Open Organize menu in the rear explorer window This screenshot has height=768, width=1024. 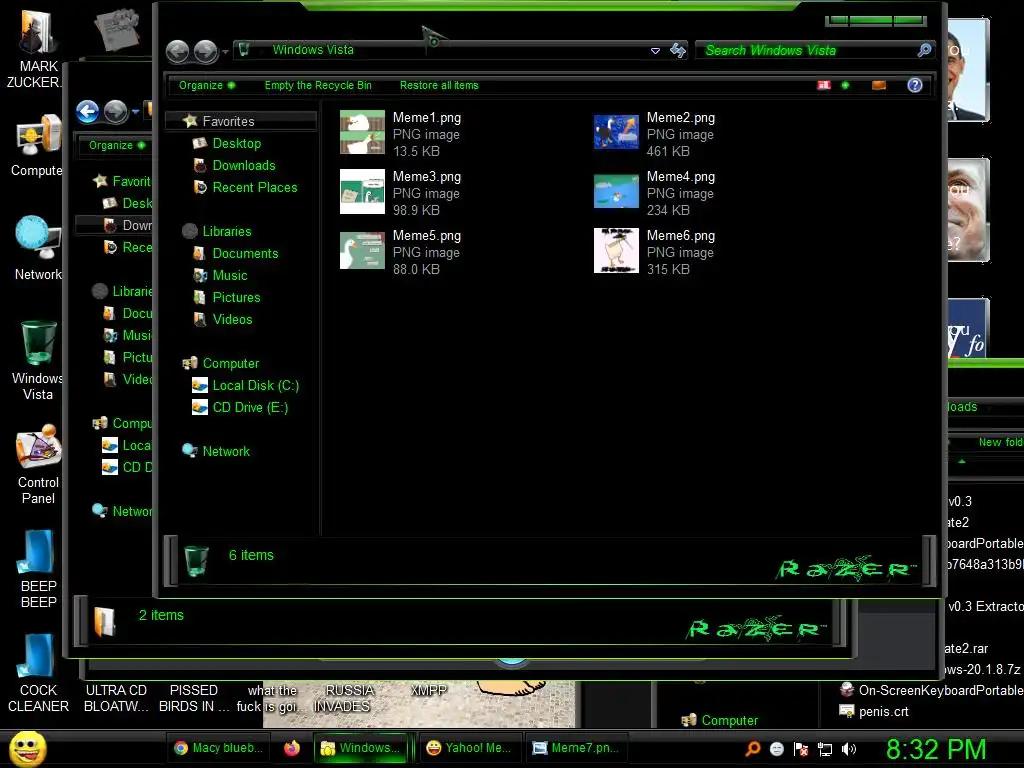click(116, 145)
